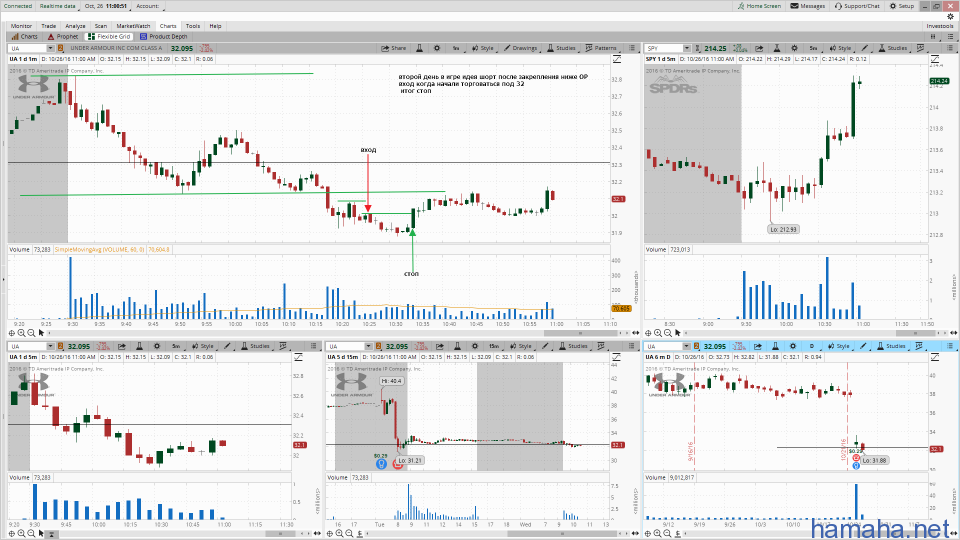Open settings gear in UA 15m chart toolbar
Viewport: 960px width, 540px height.
[474, 346]
